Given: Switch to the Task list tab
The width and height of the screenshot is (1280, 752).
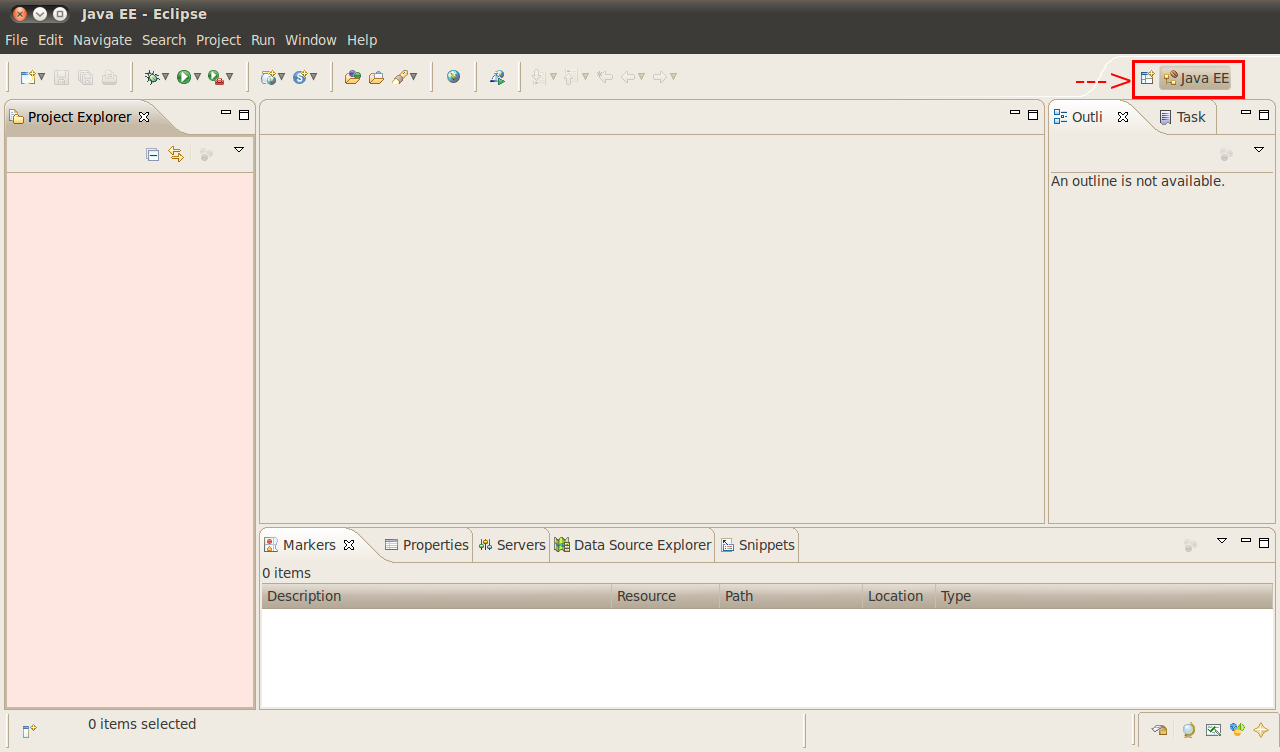Looking at the screenshot, I should (x=1182, y=117).
